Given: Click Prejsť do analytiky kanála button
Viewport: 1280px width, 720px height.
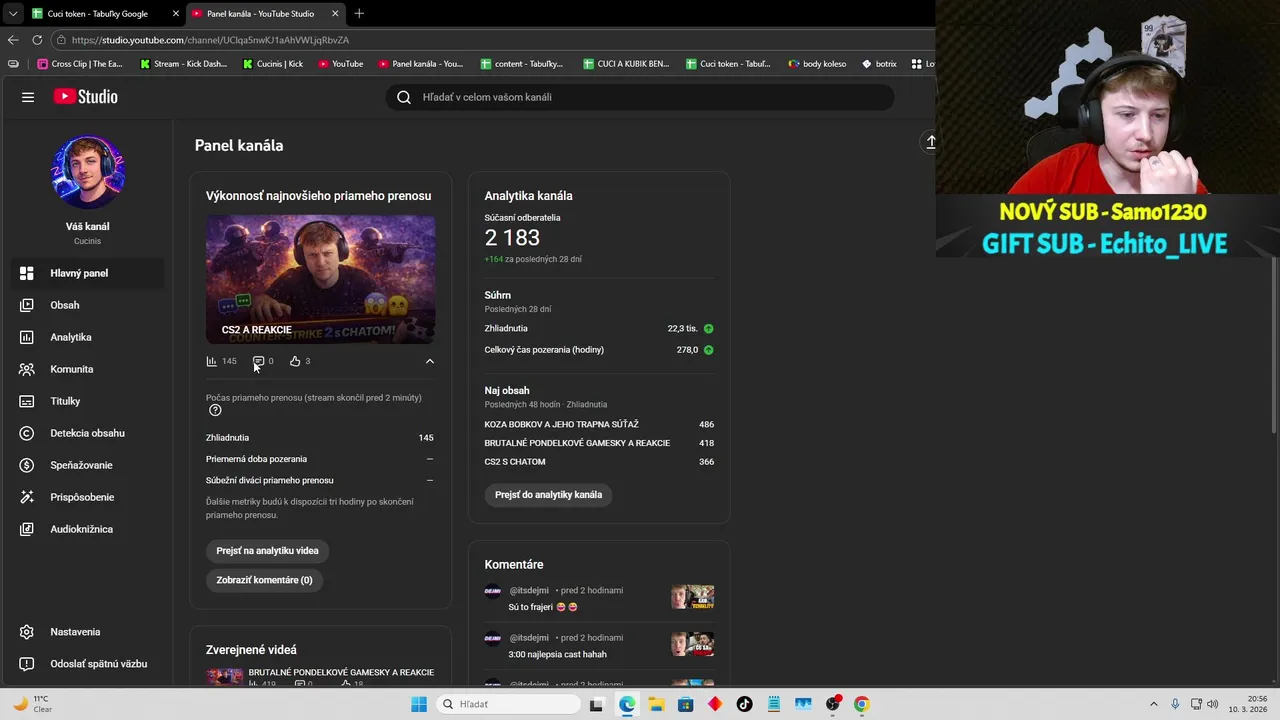Looking at the screenshot, I should 548,495.
